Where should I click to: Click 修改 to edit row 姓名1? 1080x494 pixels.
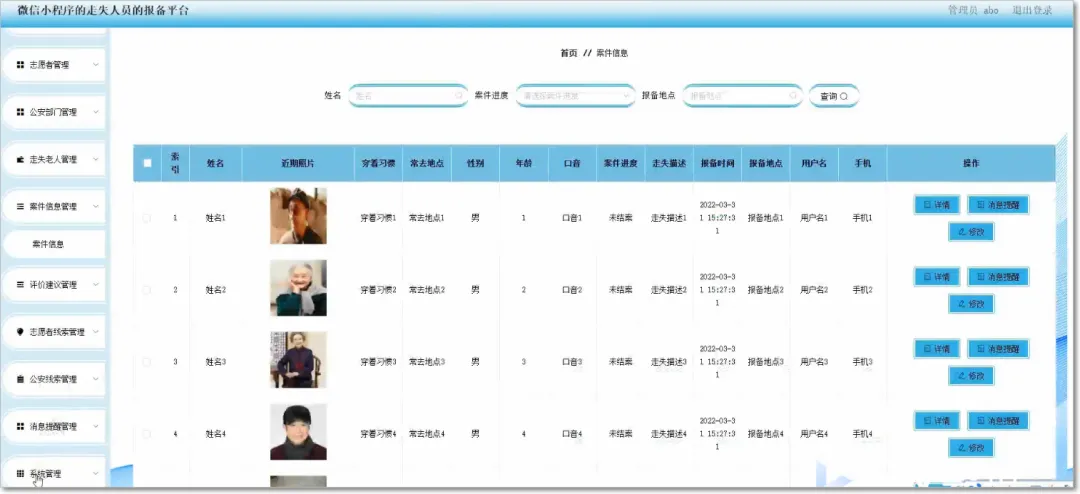(x=971, y=232)
